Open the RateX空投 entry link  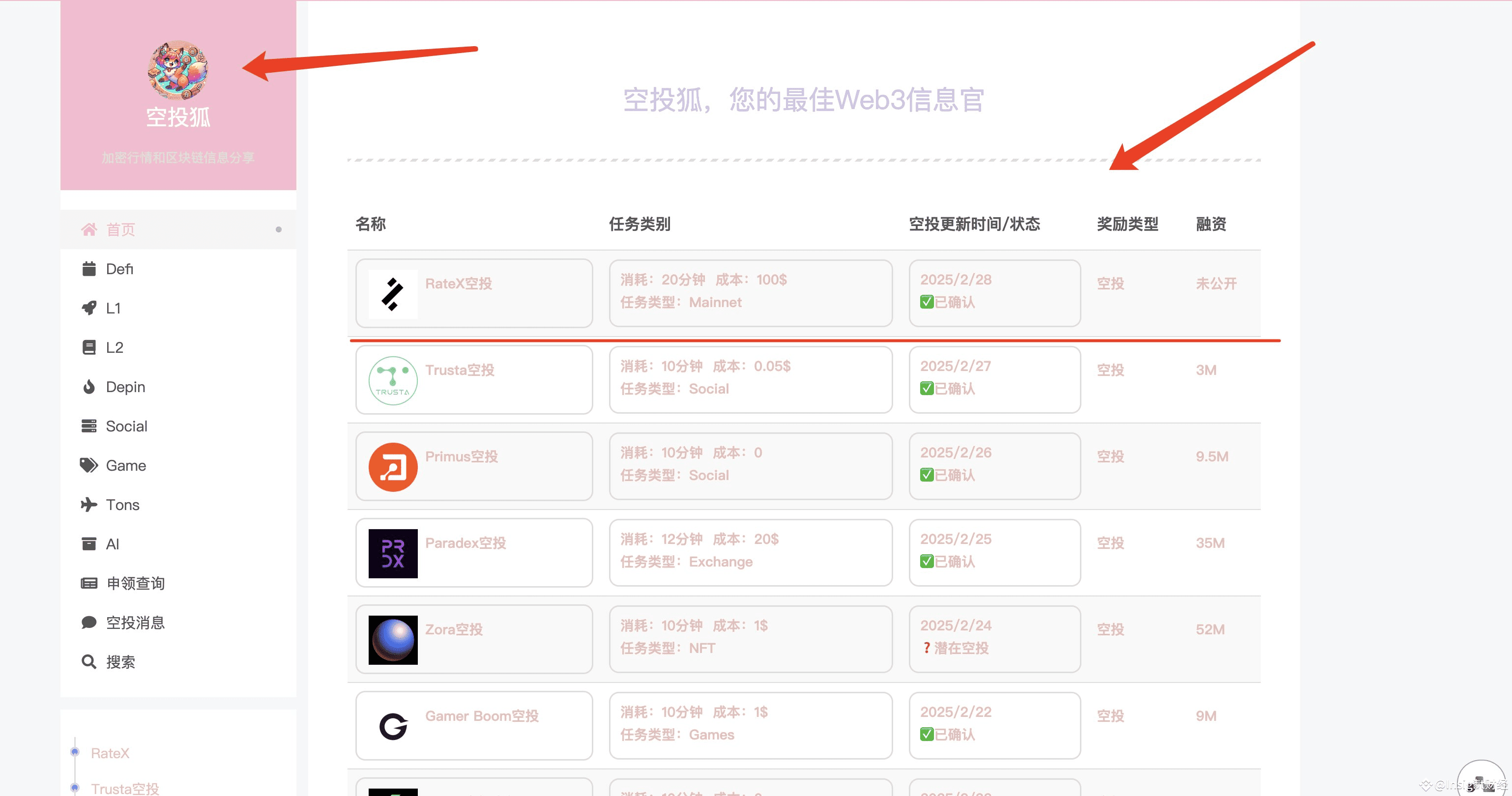(x=460, y=284)
